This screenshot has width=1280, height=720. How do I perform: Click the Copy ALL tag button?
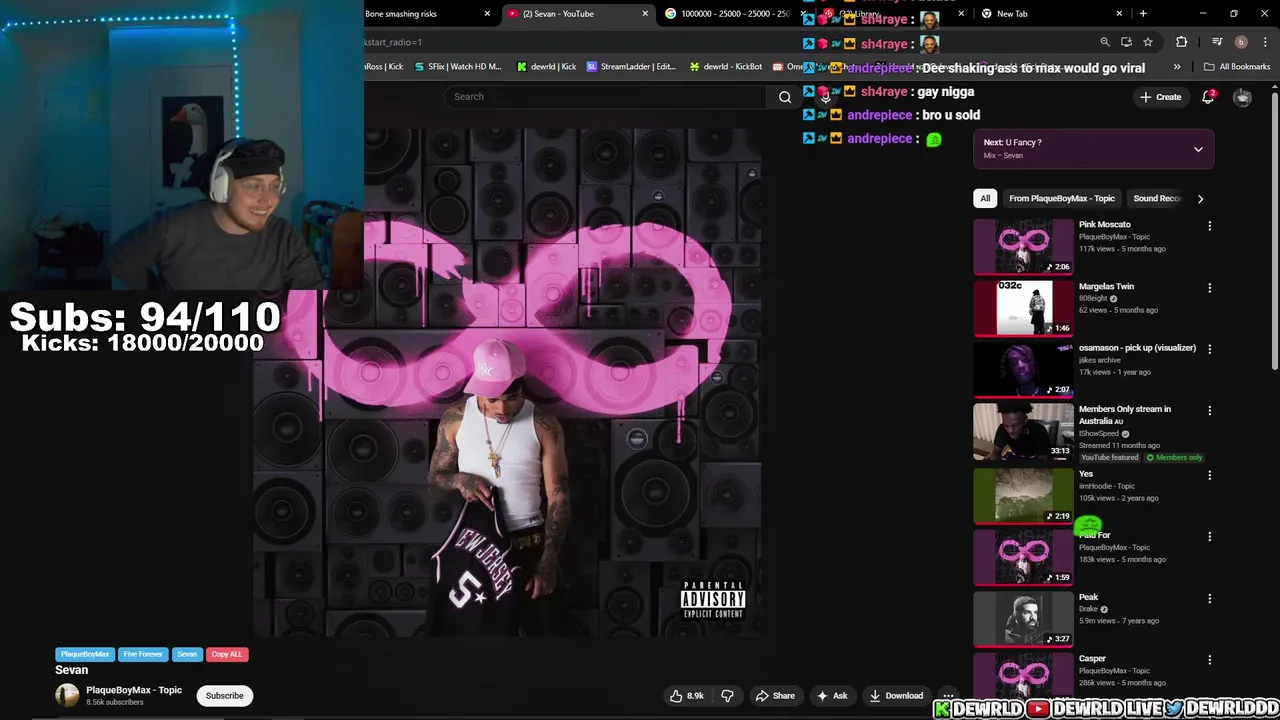pos(226,654)
